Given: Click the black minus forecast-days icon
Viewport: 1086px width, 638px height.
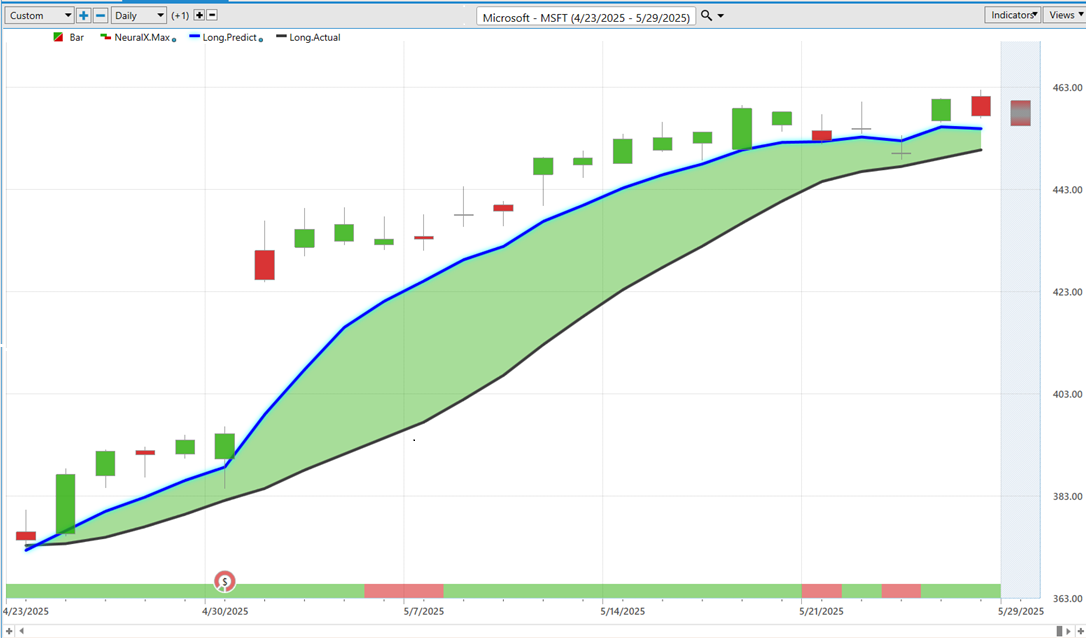Looking at the screenshot, I should coord(212,15).
